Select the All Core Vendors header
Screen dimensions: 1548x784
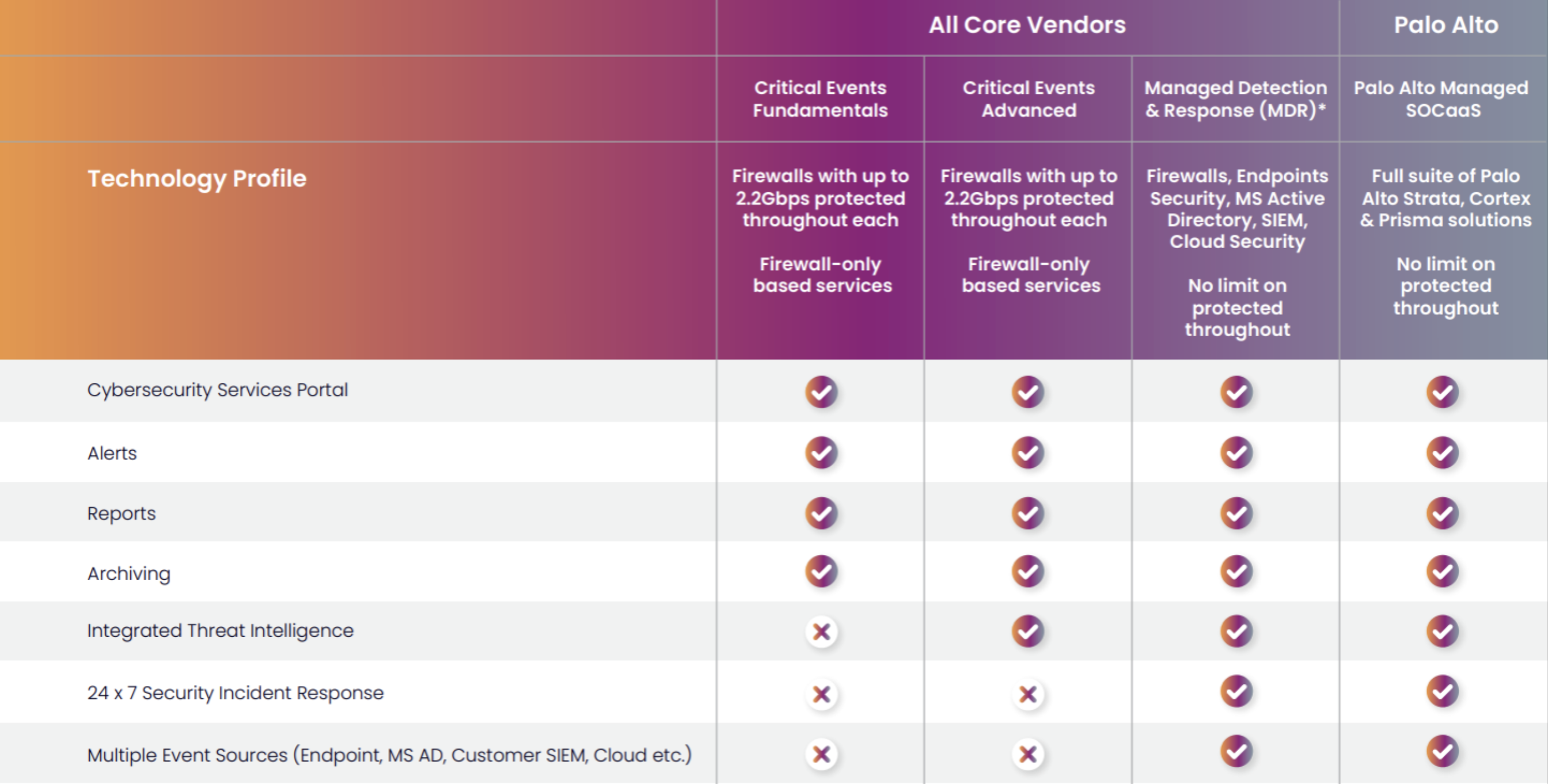point(1027,25)
